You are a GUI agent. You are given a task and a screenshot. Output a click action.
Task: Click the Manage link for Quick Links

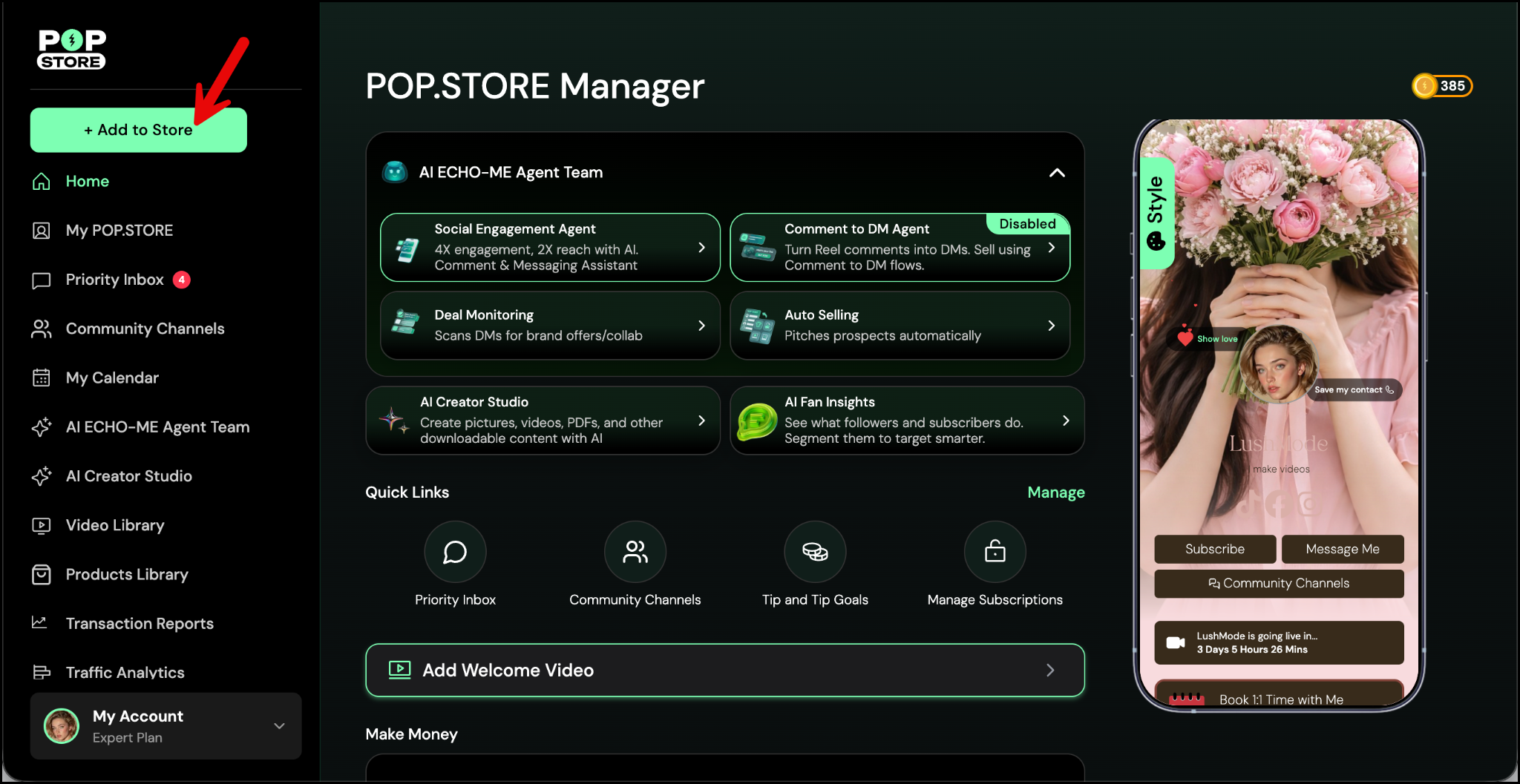(x=1055, y=493)
